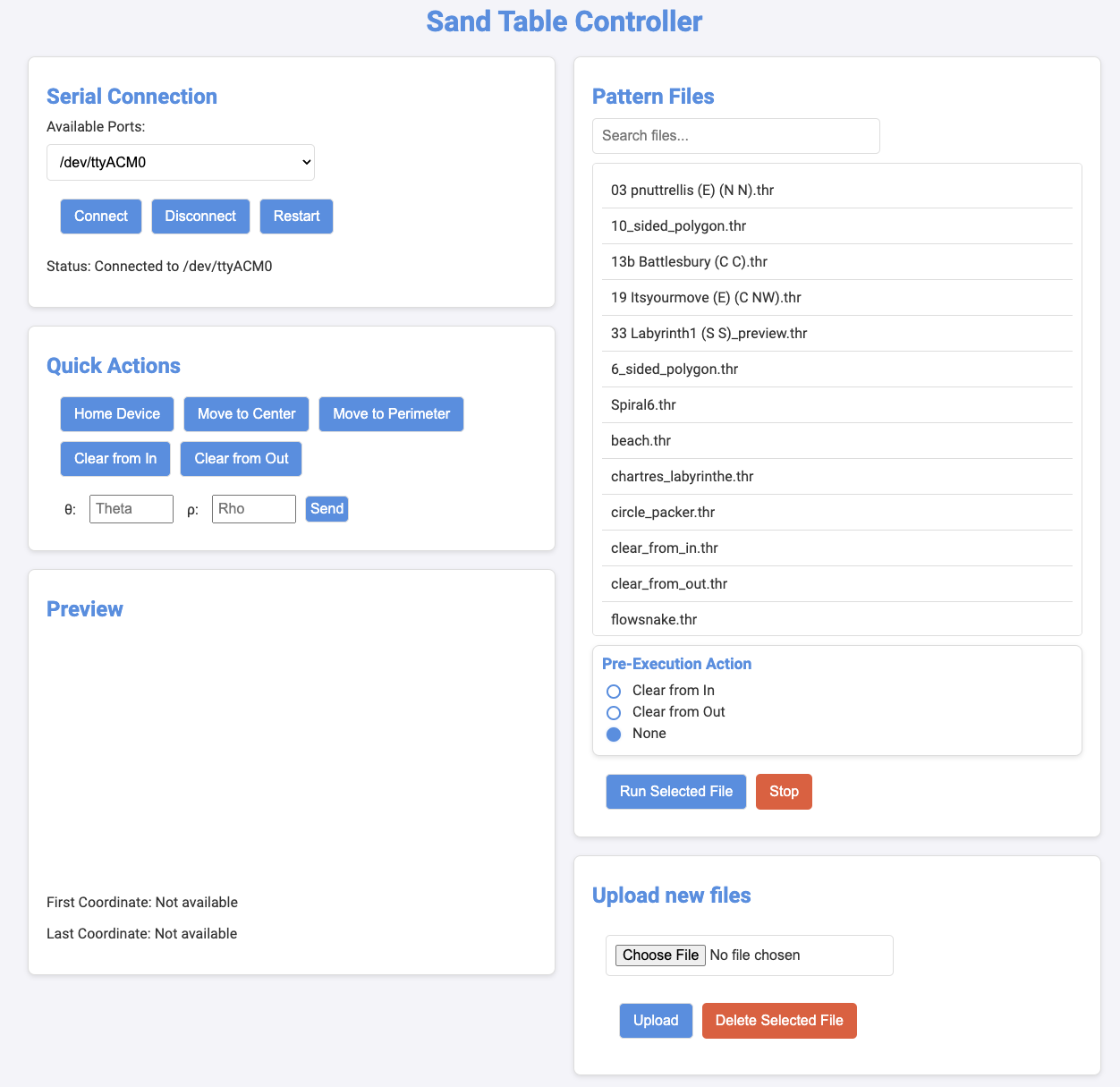This screenshot has height=1087, width=1120.
Task: Click Home Device quick action
Action: [117, 414]
